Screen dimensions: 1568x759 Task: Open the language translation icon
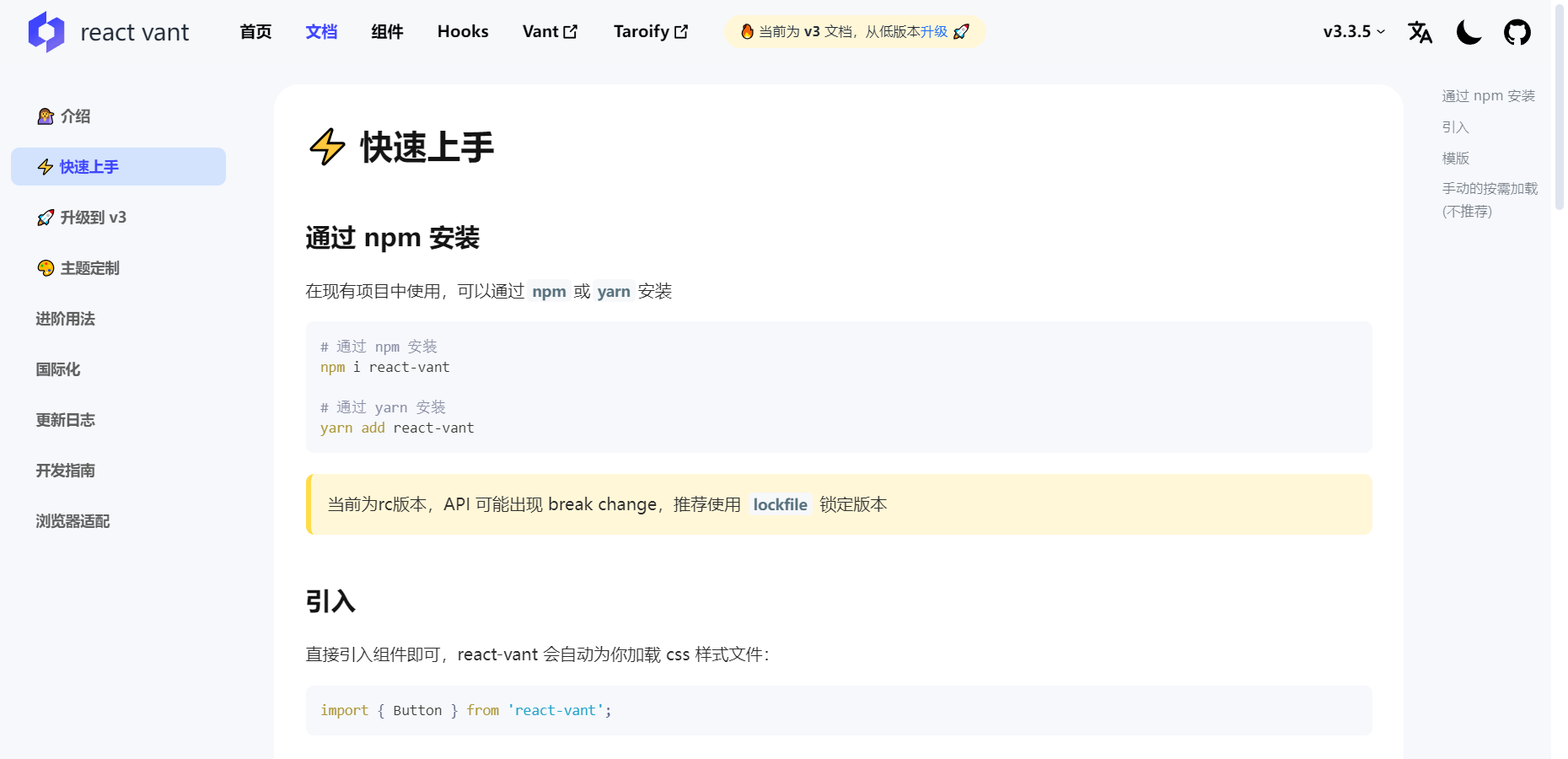pos(1420,32)
